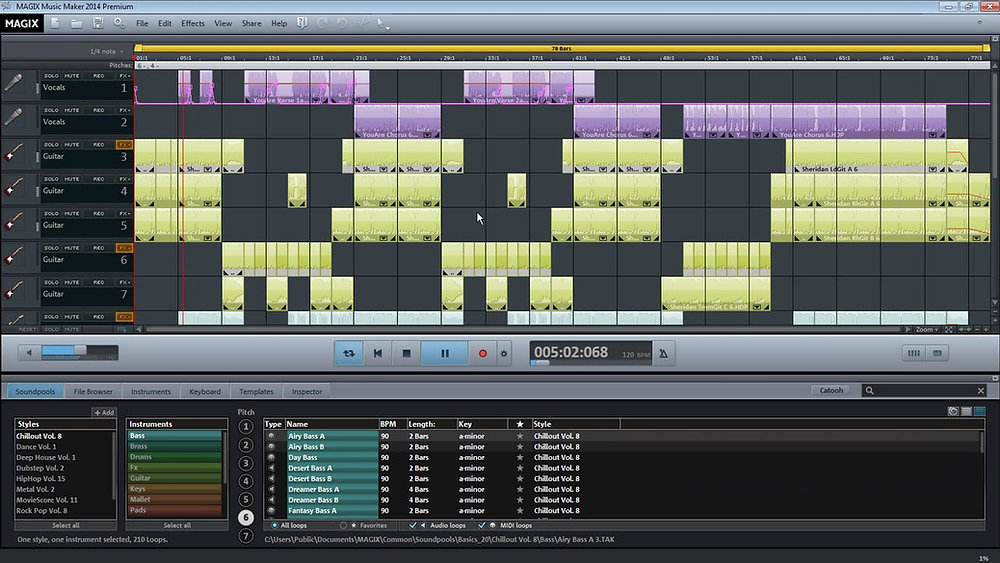Open the FX dropdown on Guitar track 5

pos(125,213)
